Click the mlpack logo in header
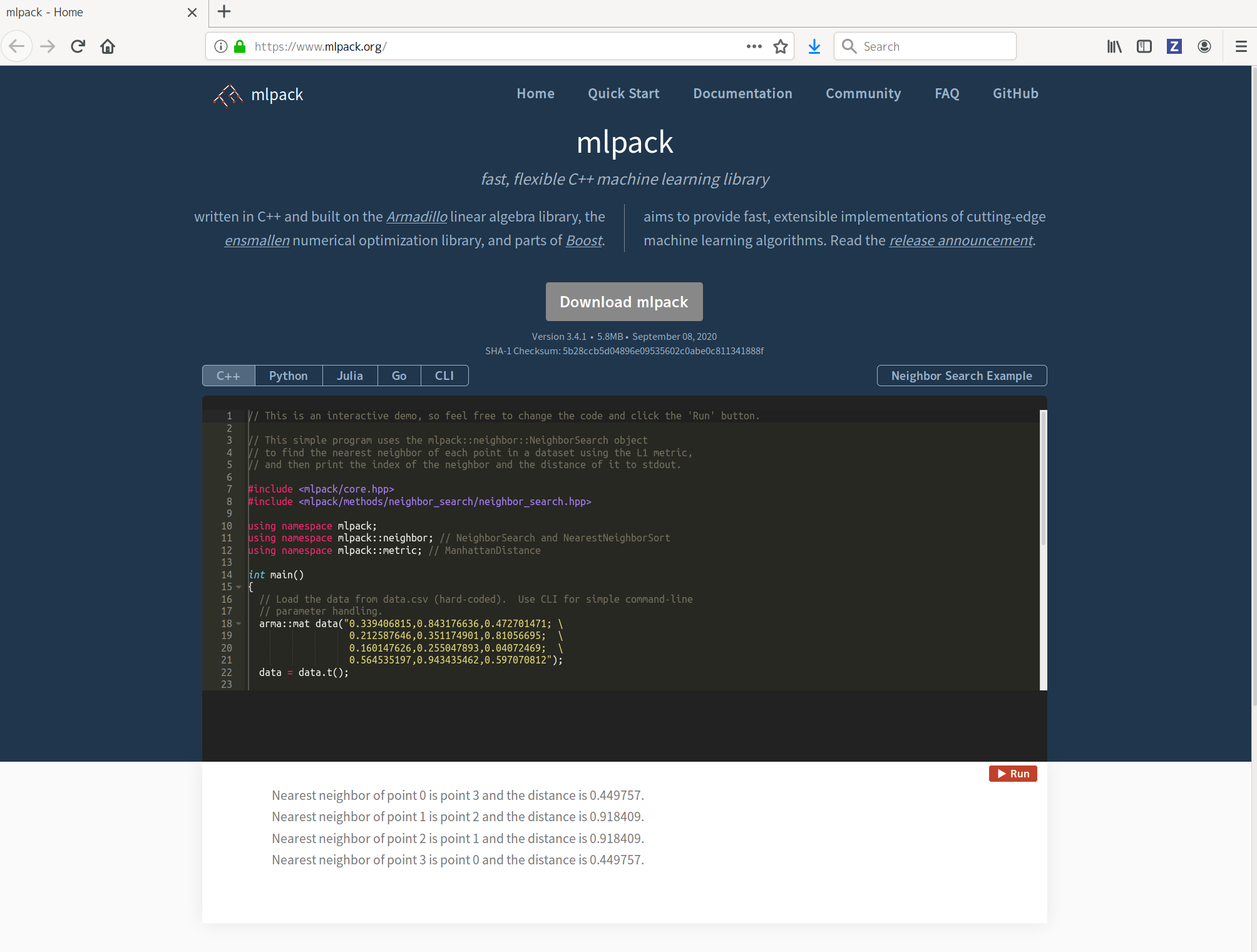1257x952 pixels. pos(258,95)
